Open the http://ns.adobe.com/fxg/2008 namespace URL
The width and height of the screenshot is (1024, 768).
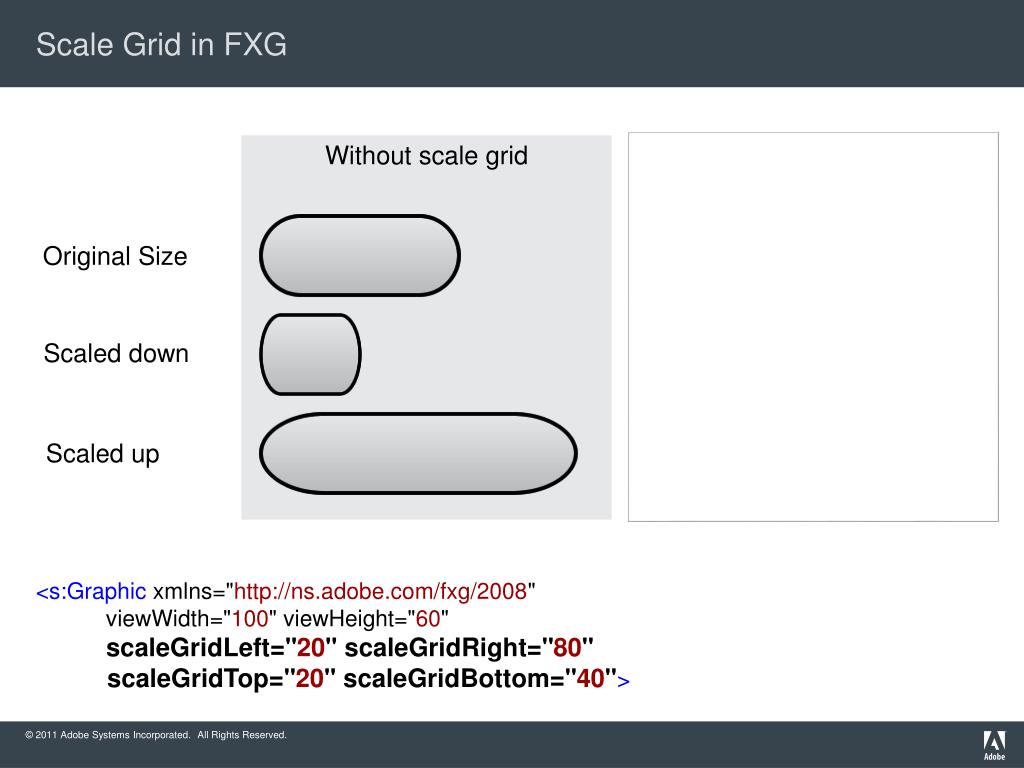(x=380, y=592)
